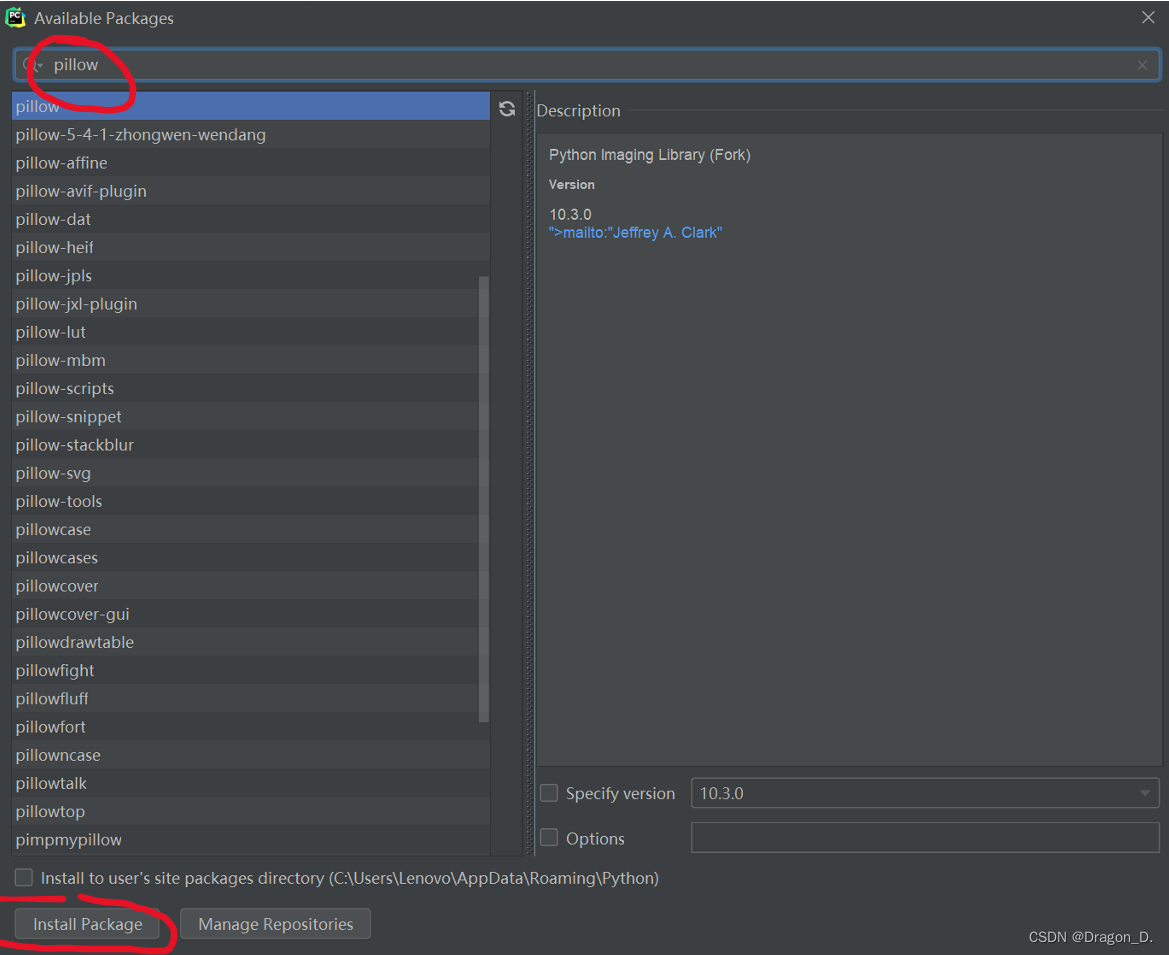Select the pillowcover-gui package
The image size is (1169, 955).
tap(251, 614)
